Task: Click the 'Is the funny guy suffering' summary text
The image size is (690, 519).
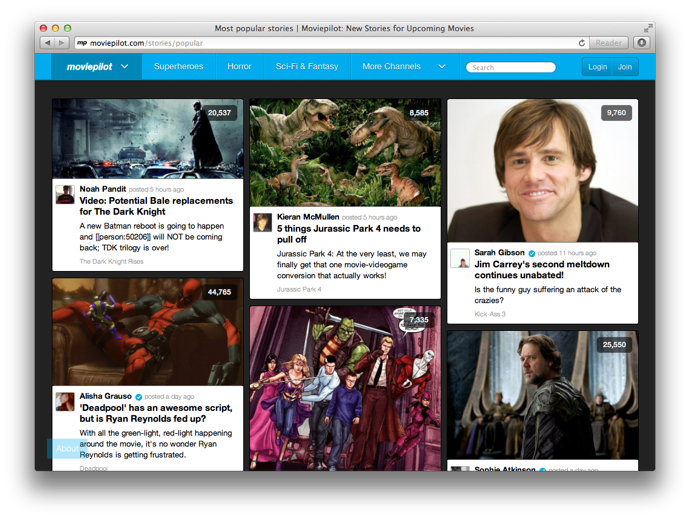Action: [548, 295]
